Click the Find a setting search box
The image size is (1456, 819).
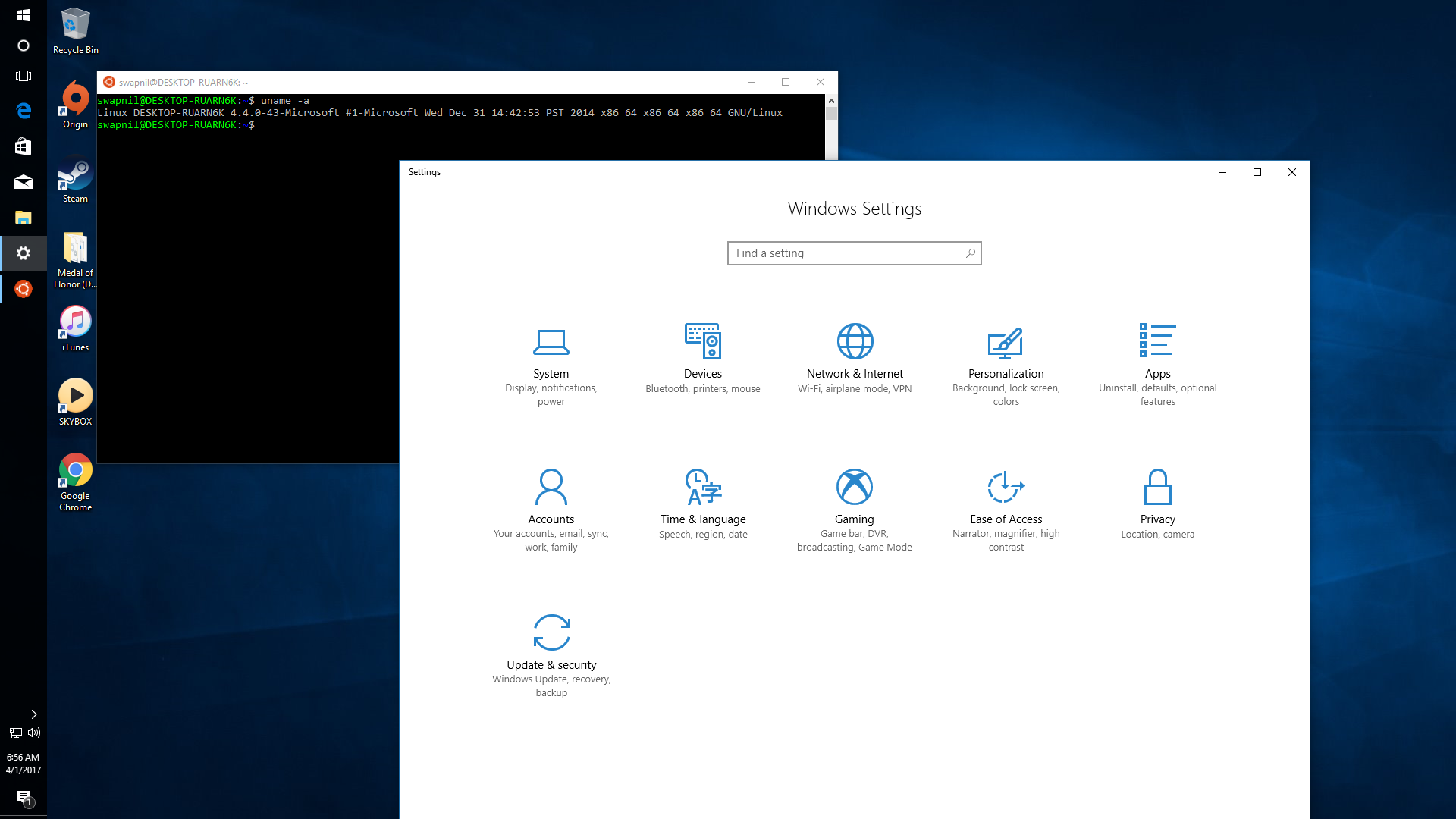pos(846,253)
